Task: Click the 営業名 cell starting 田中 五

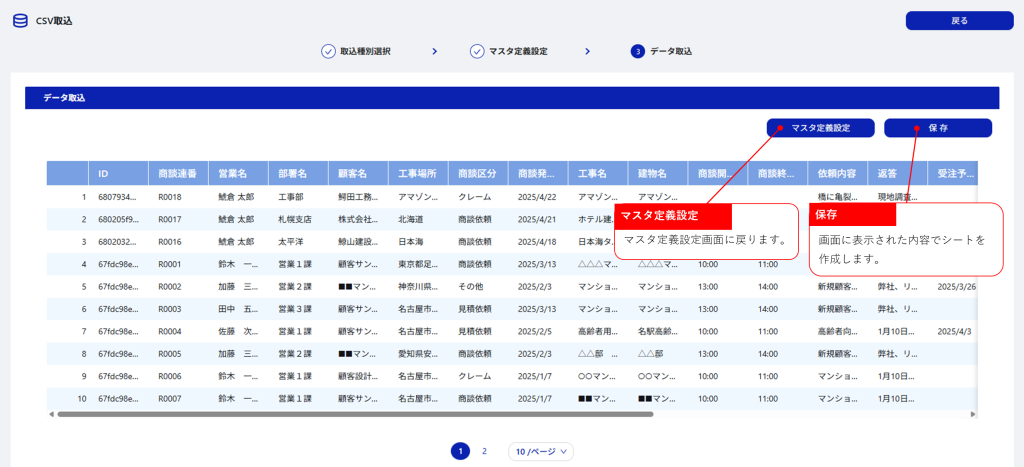Action: click(x=238, y=309)
